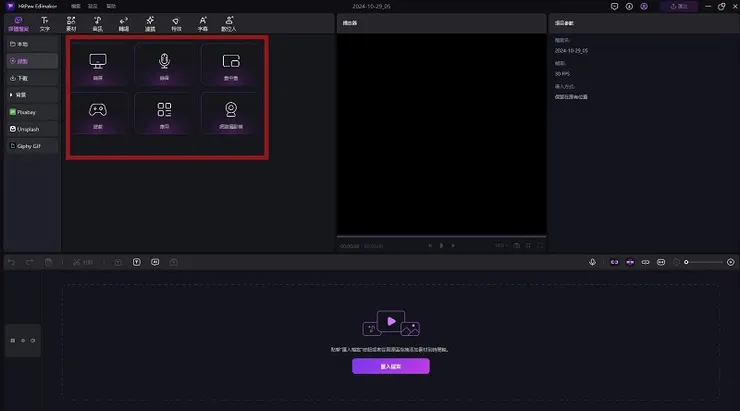This screenshot has height=411, width=740.
Task: Toggle the lock icon on the track header
Action: [13, 340]
